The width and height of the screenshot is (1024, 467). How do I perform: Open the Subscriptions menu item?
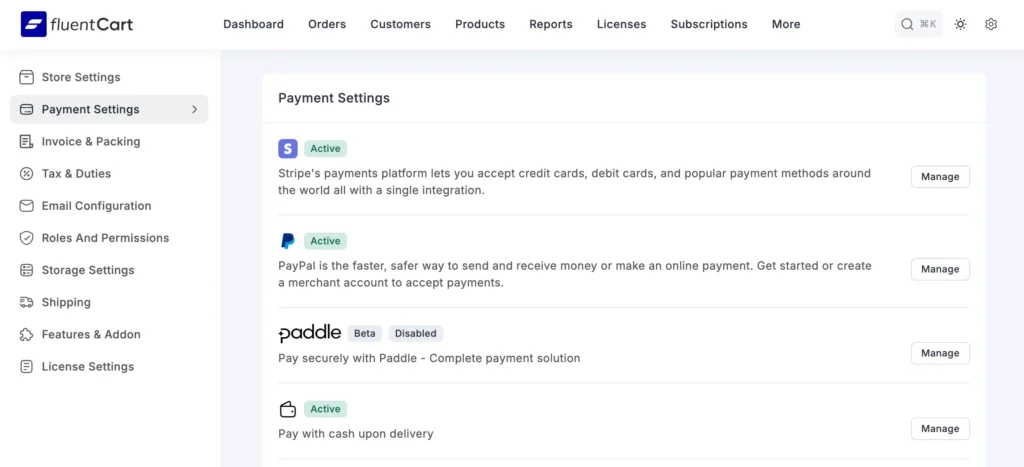pos(709,24)
